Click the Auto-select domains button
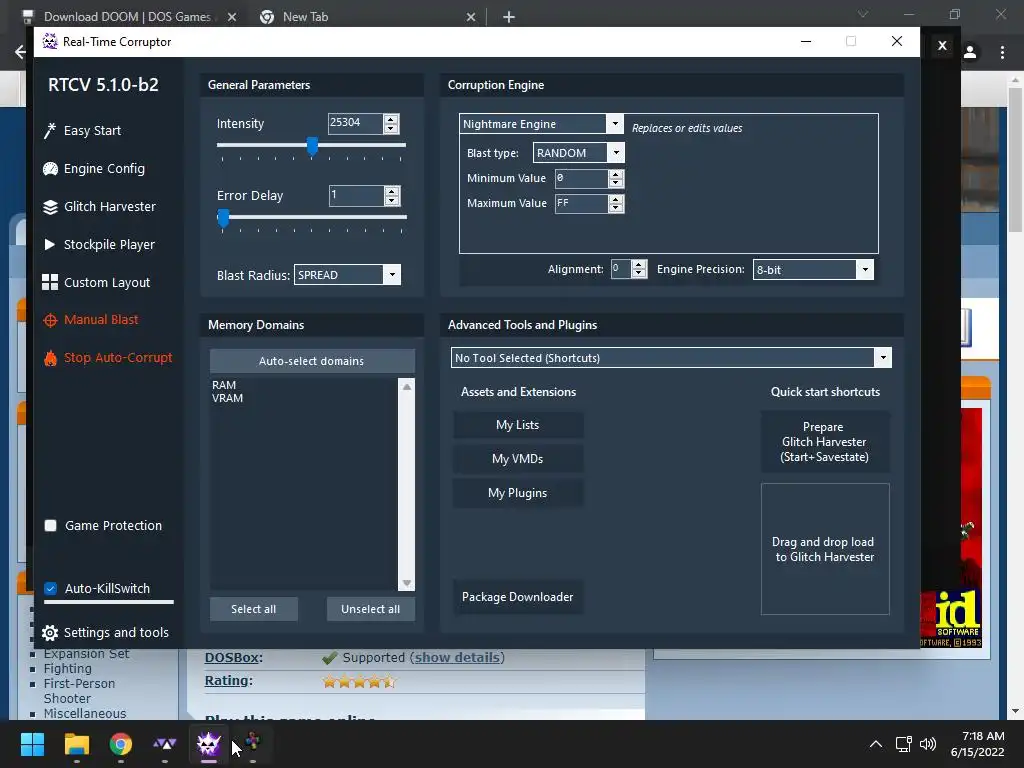This screenshot has height=768, width=1024. (x=312, y=361)
